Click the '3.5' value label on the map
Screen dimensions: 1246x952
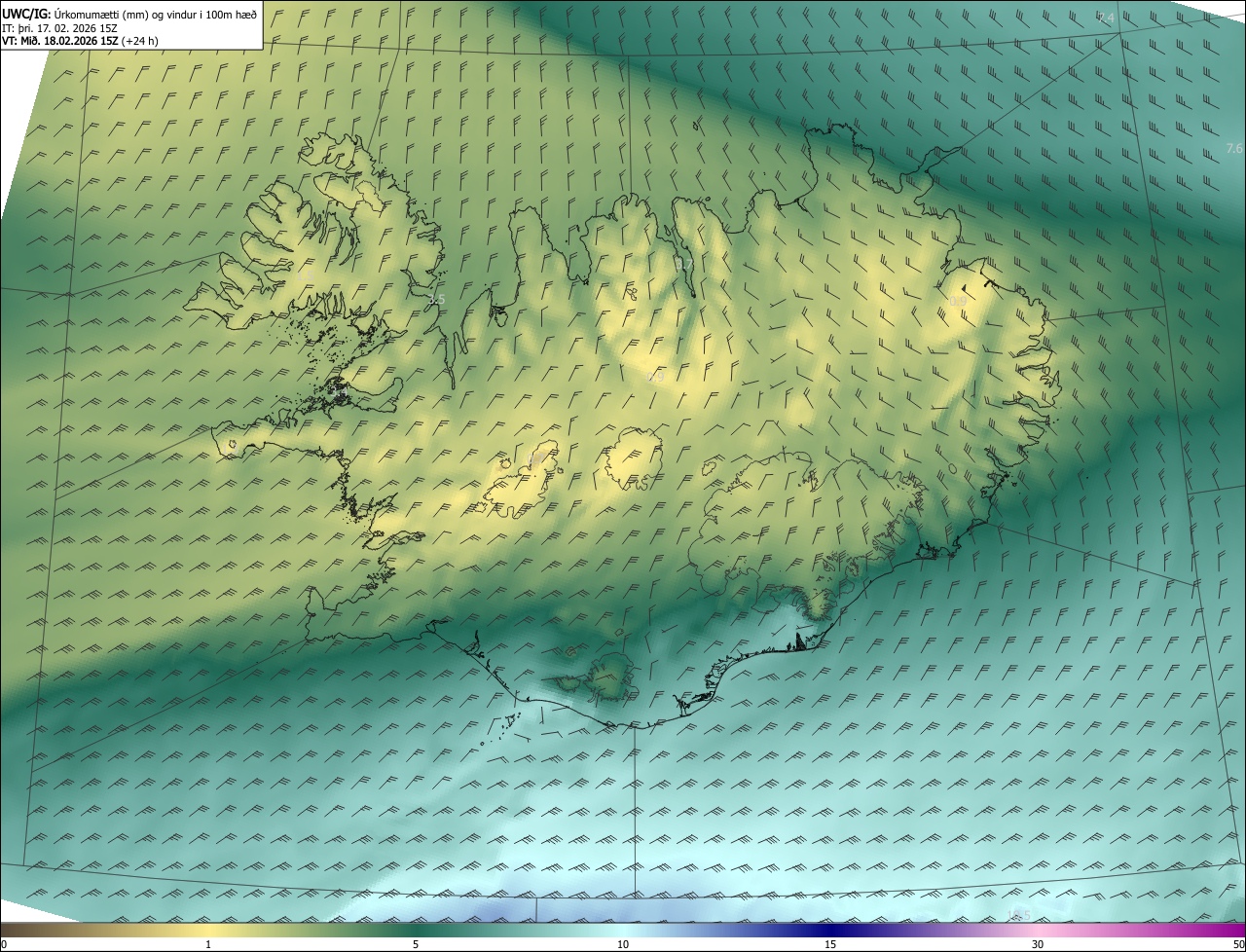coord(436,299)
